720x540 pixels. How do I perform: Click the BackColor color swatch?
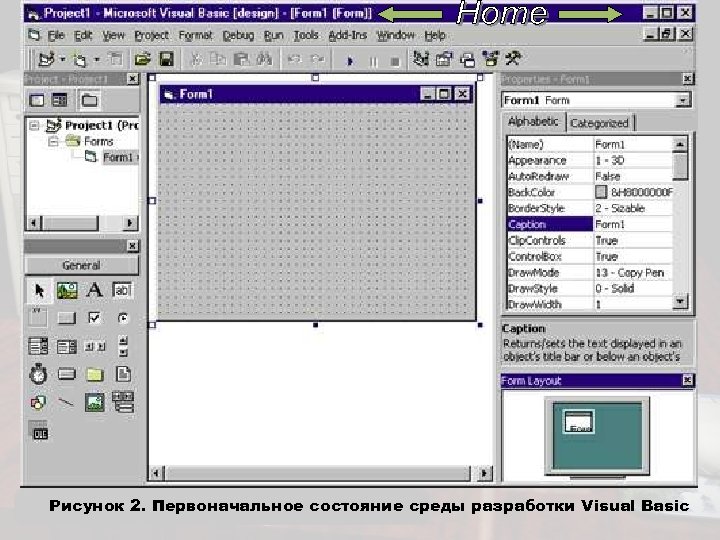coord(601,192)
